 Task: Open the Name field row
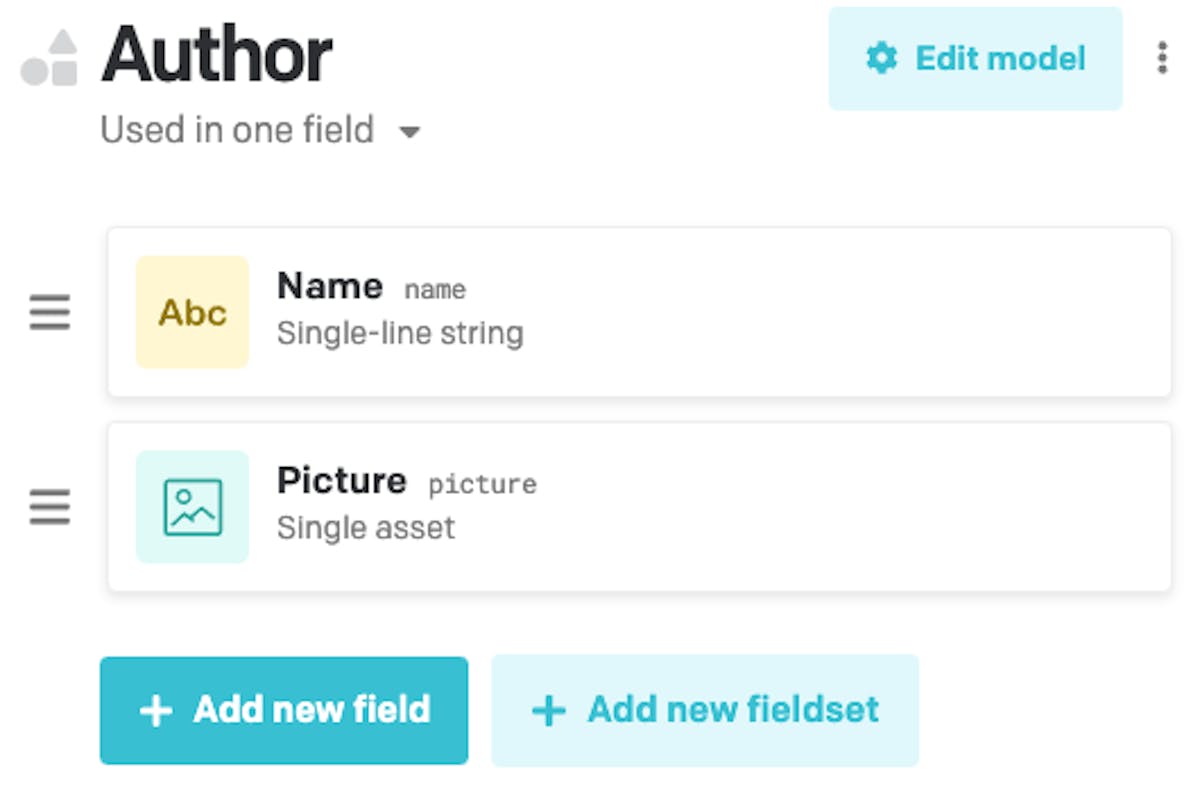point(639,312)
